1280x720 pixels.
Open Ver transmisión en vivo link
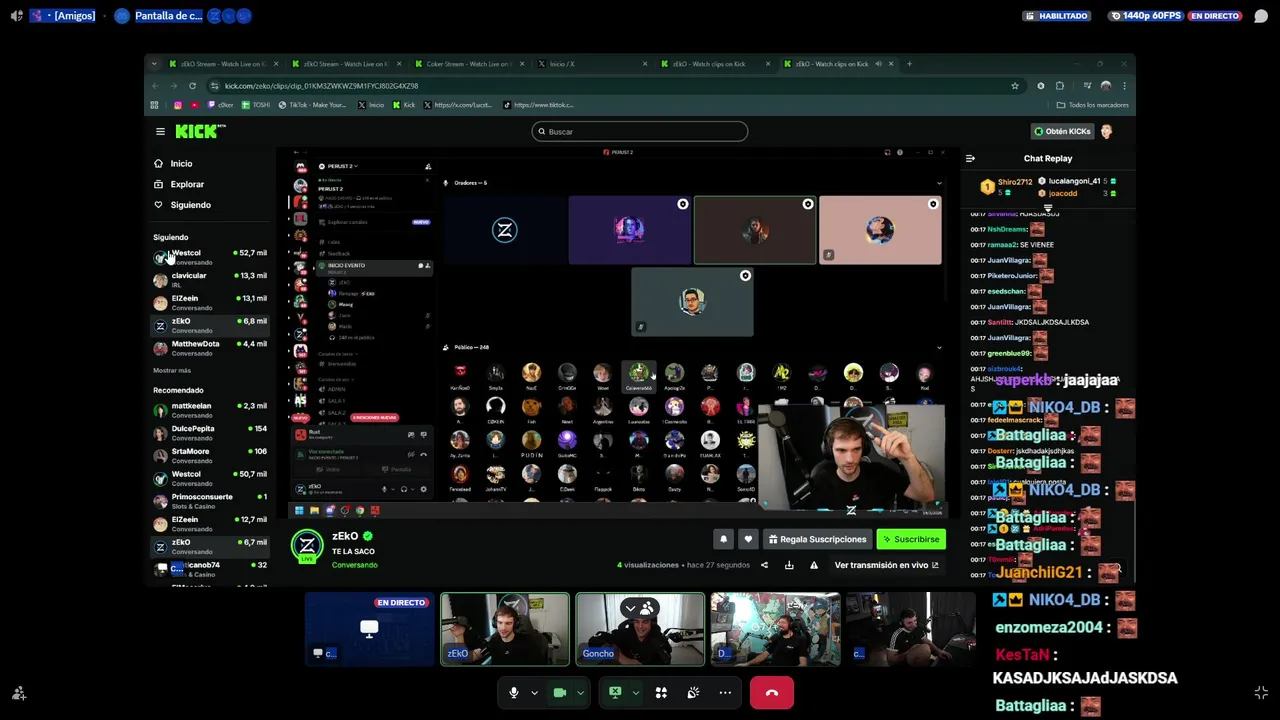point(887,565)
